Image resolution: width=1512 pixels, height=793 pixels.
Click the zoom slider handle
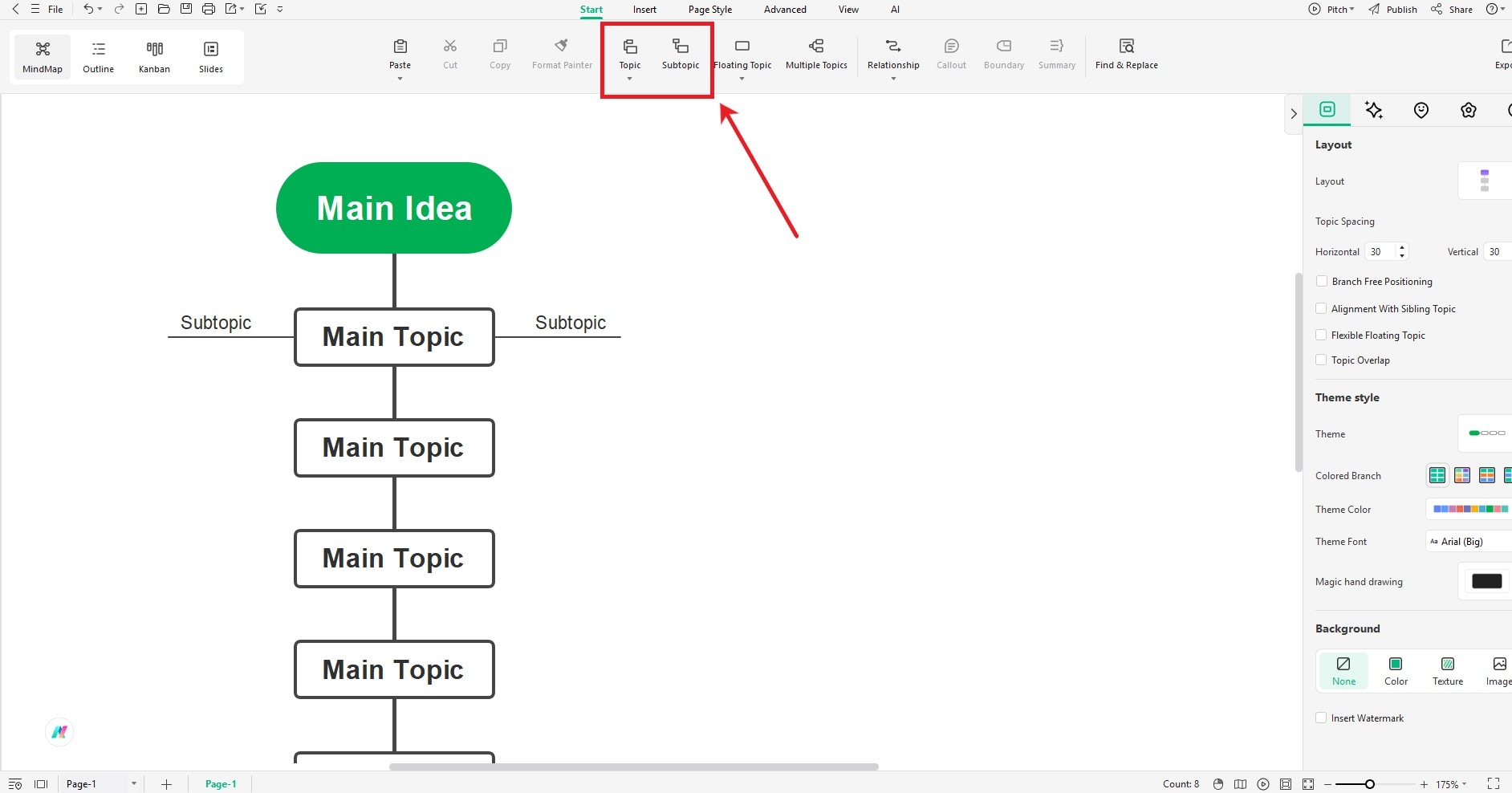[1369, 784]
